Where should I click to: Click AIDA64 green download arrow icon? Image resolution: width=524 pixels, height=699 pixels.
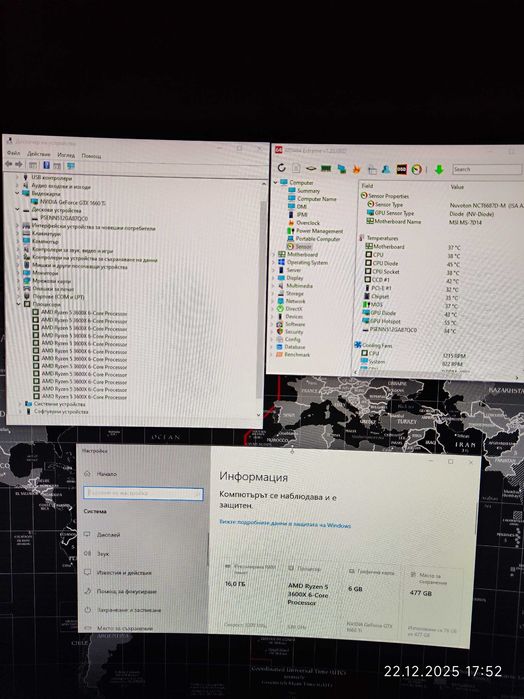pyautogui.click(x=439, y=169)
